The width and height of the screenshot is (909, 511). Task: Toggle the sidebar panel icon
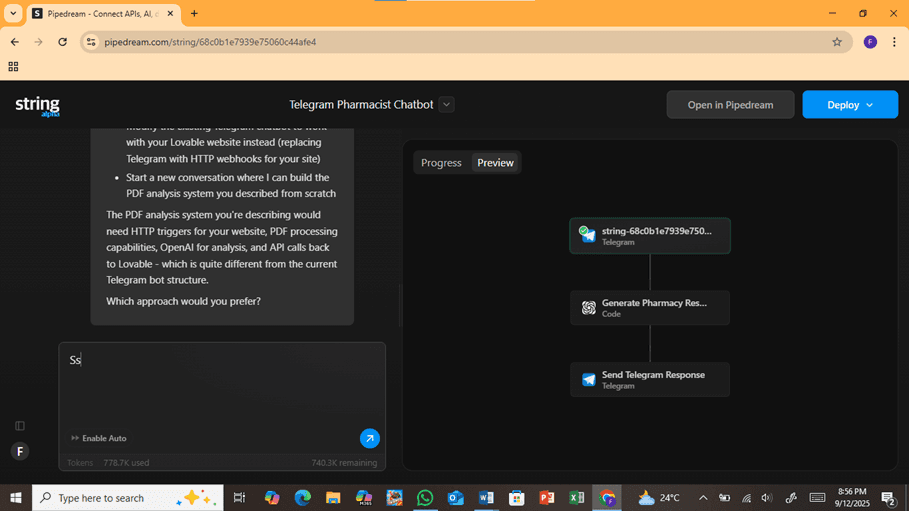pos(20,426)
